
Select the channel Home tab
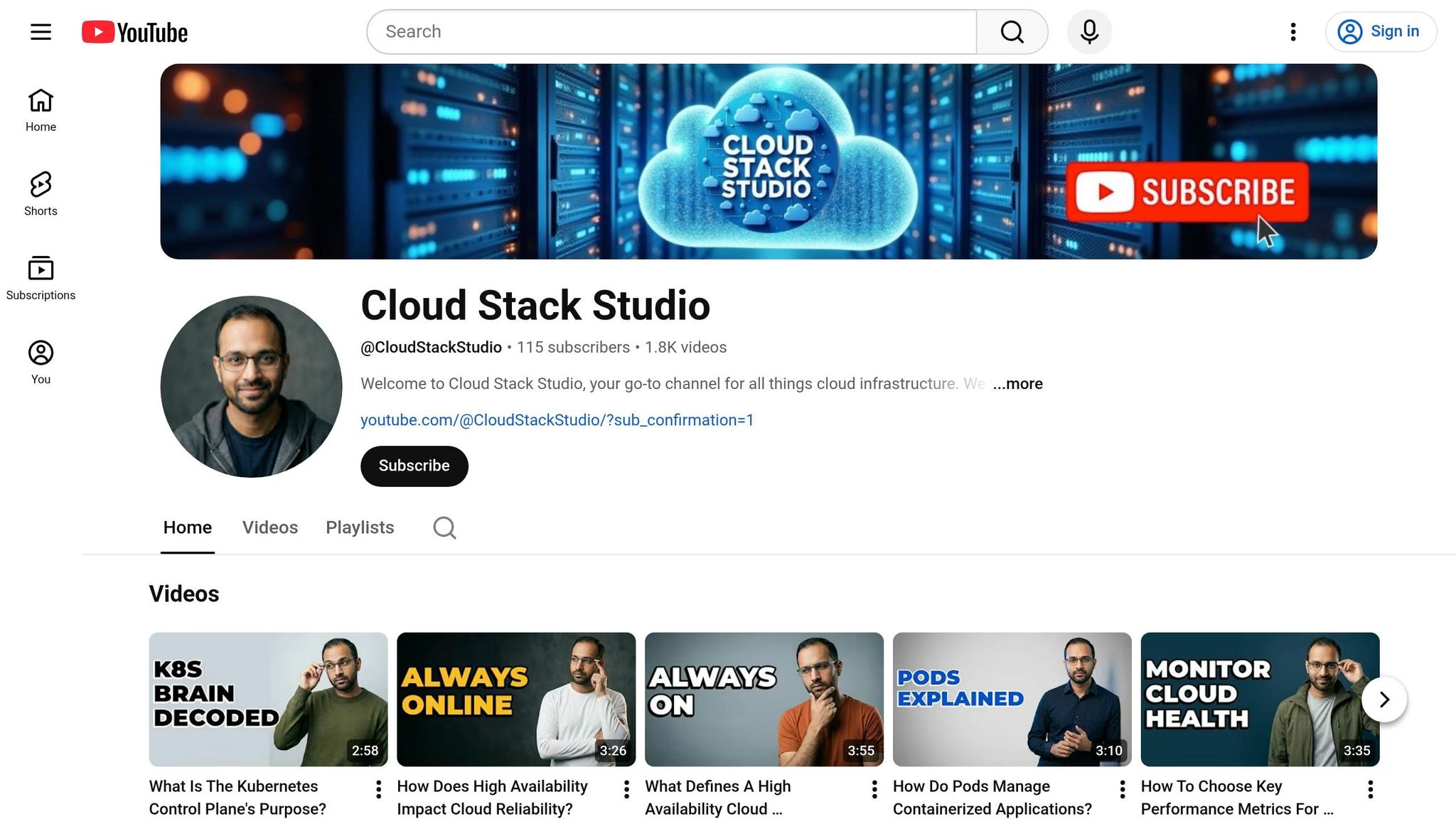188,528
